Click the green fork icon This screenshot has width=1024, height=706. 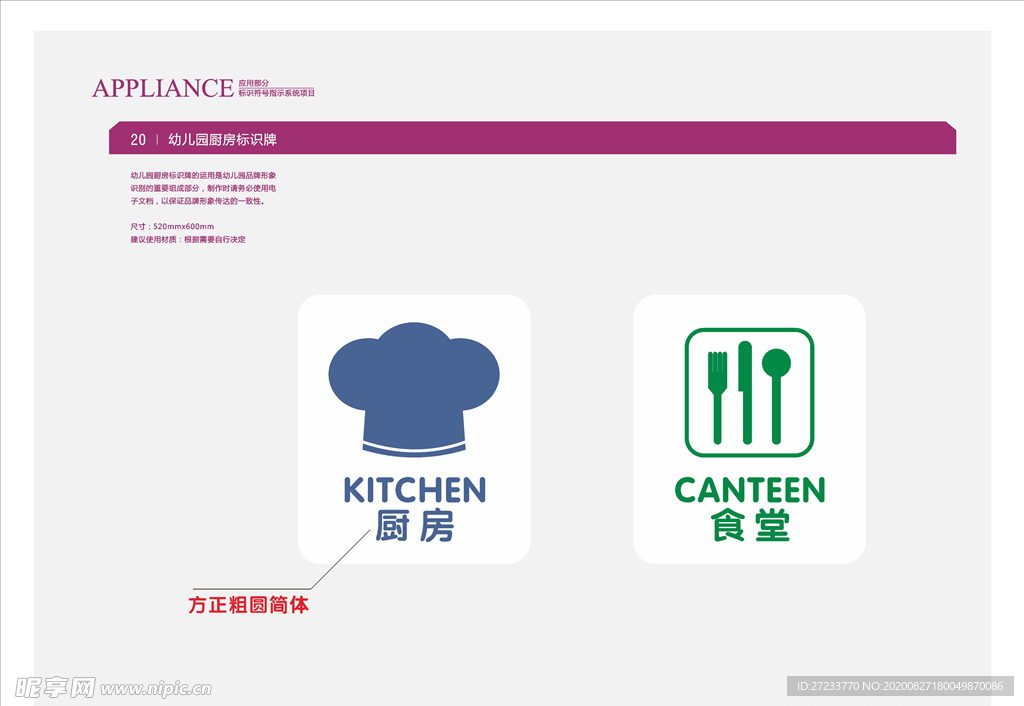coord(717,397)
